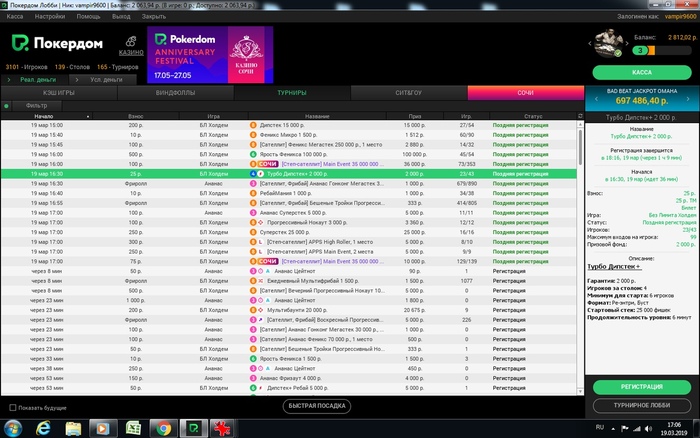
Task: Click the Windows Start button
Action: [12, 429]
